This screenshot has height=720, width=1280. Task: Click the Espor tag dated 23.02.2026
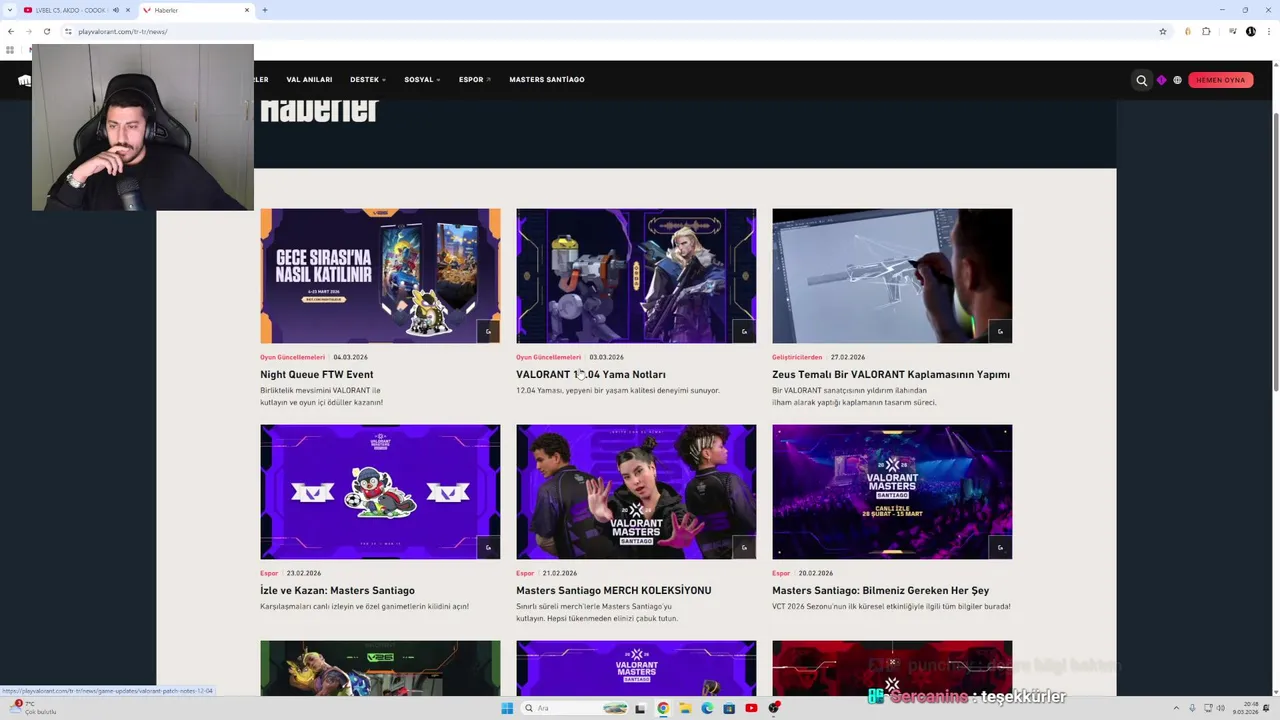[269, 573]
